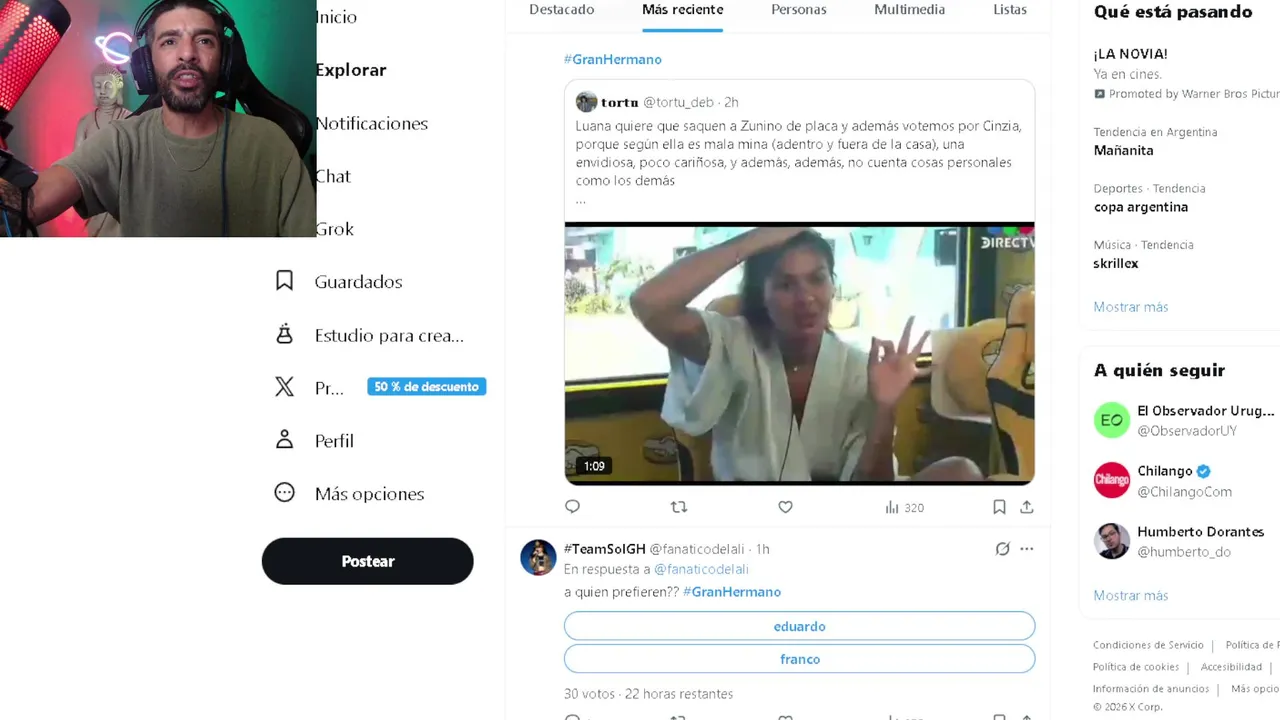This screenshot has height=720, width=1280.
Task: Open Grok action on TeamSolGH post
Action: (1002, 549)
